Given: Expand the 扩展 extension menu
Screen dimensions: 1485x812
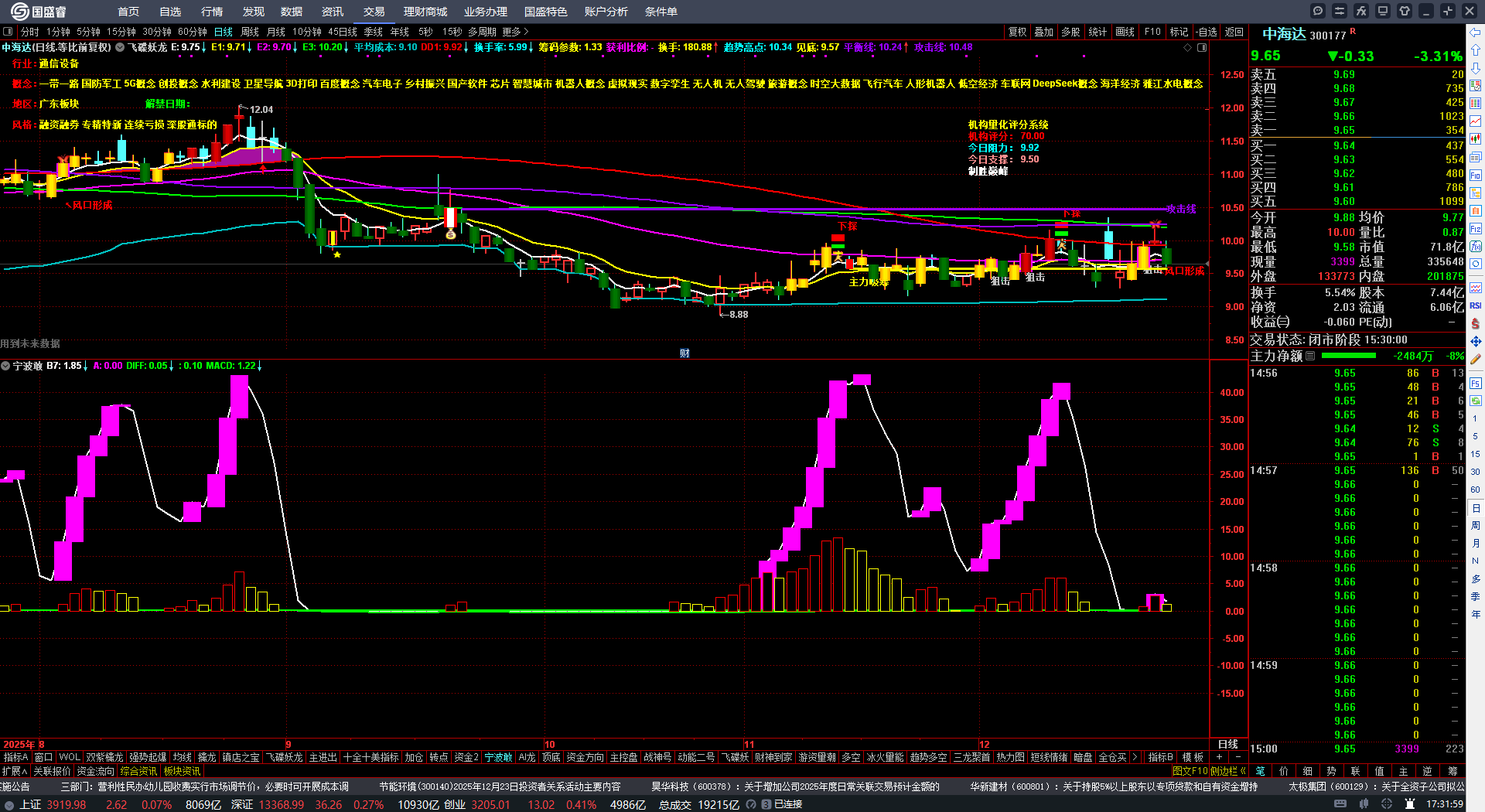Looking at the screenshot, I should 15,771.
